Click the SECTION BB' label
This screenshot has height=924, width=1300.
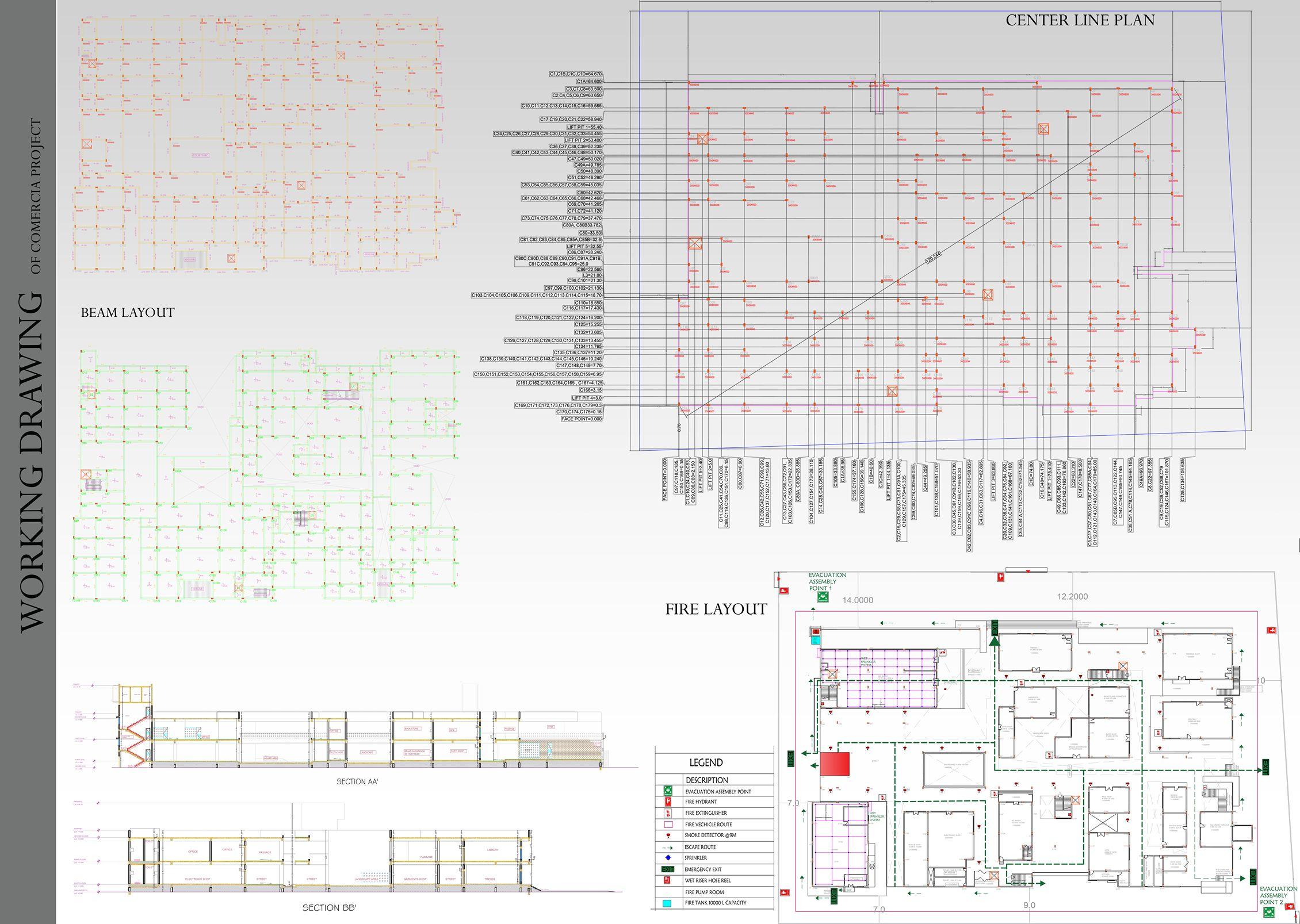click(329, 908)
